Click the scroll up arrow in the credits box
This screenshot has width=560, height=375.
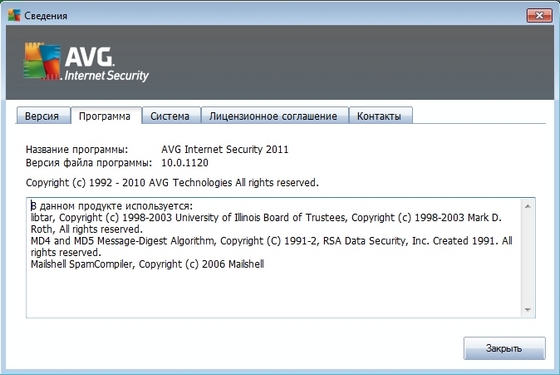pos(528,206)
